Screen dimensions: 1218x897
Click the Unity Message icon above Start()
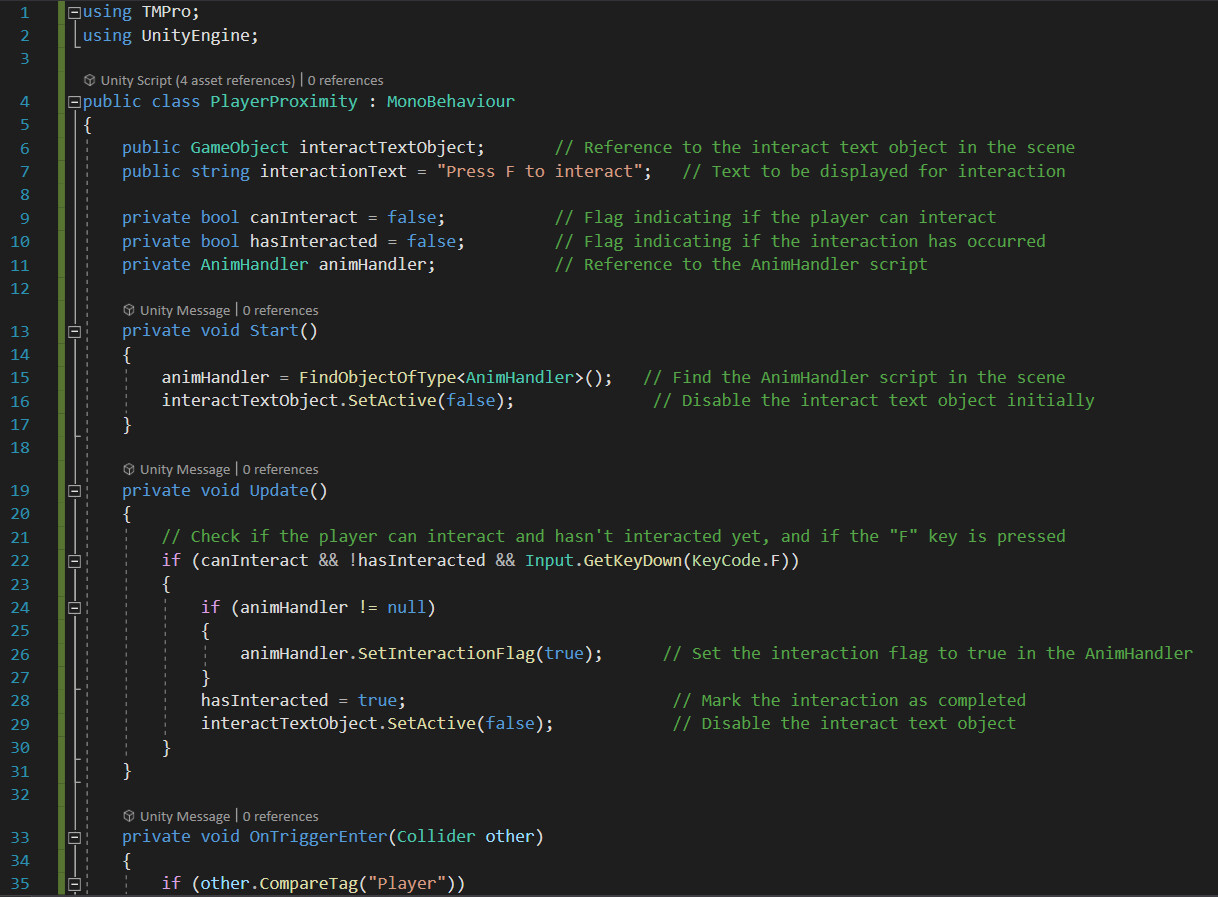(x=129, y=310)
